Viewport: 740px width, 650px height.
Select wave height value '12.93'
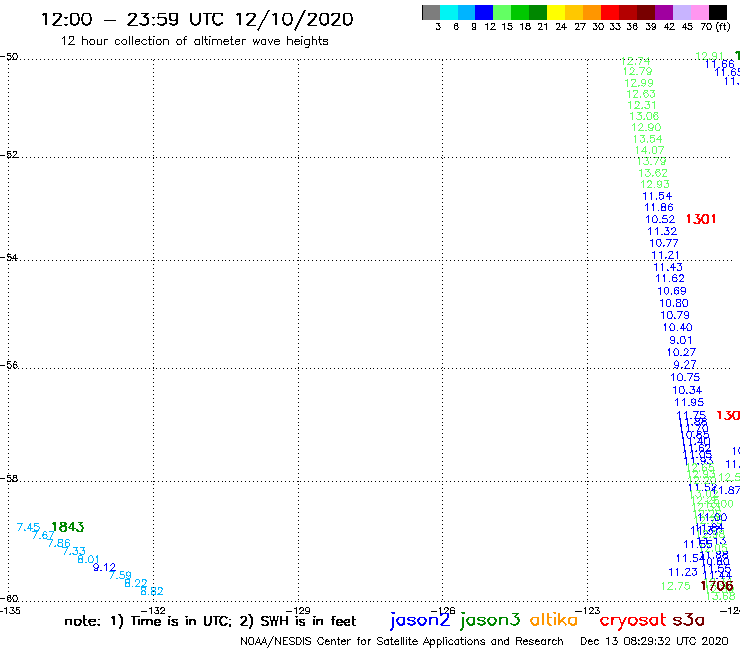tap(655, 184)
